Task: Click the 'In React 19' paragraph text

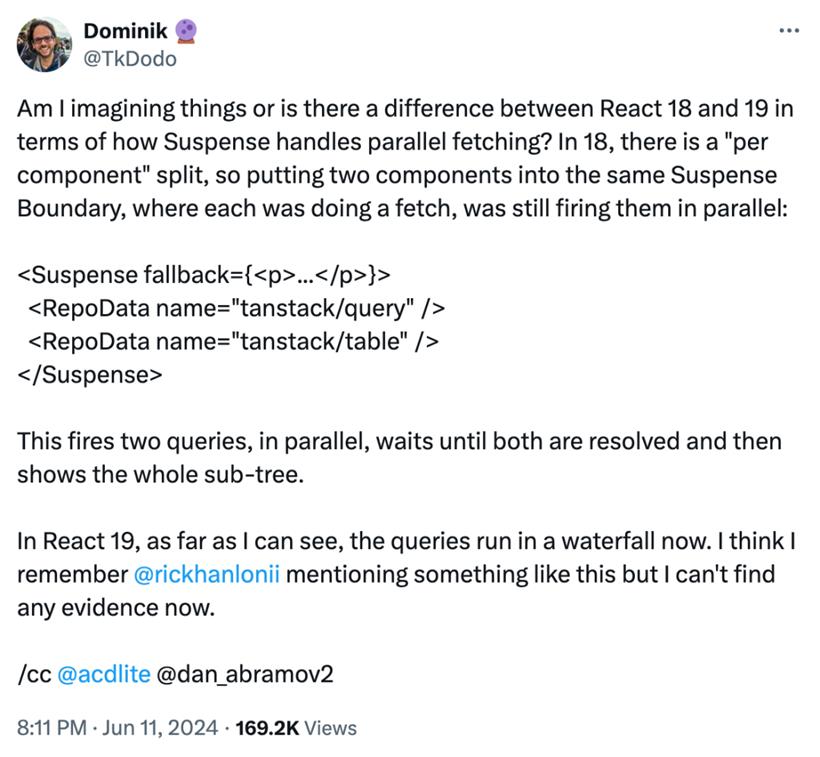Action: tap(406, 574)
